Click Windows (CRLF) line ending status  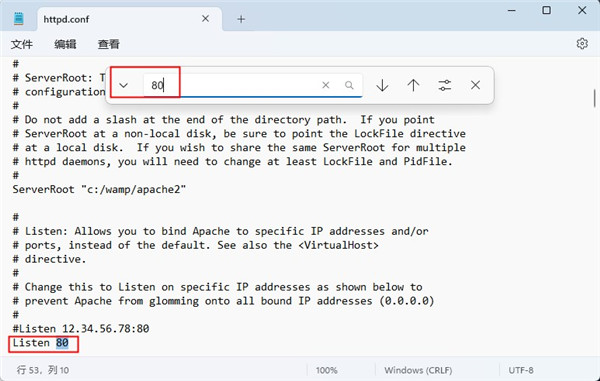(418, 370)
